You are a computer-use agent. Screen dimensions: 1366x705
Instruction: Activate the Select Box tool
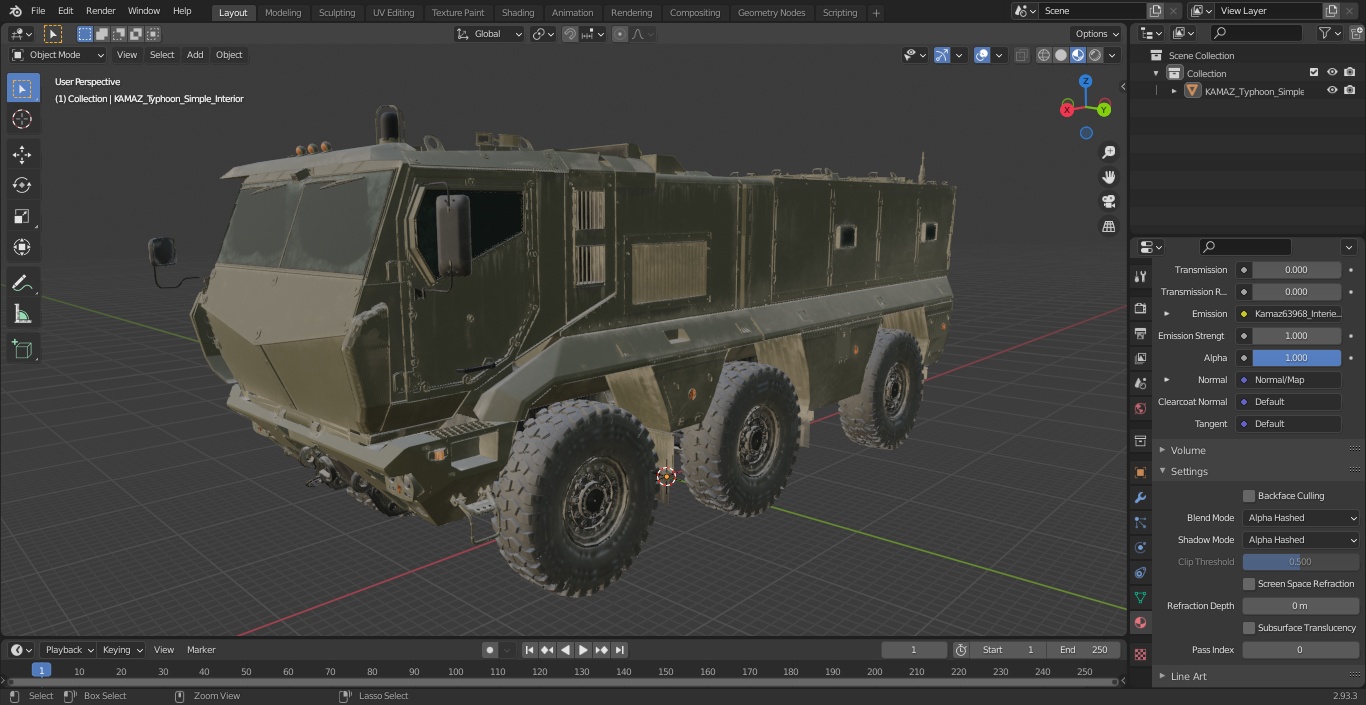(x=22, y=88)
